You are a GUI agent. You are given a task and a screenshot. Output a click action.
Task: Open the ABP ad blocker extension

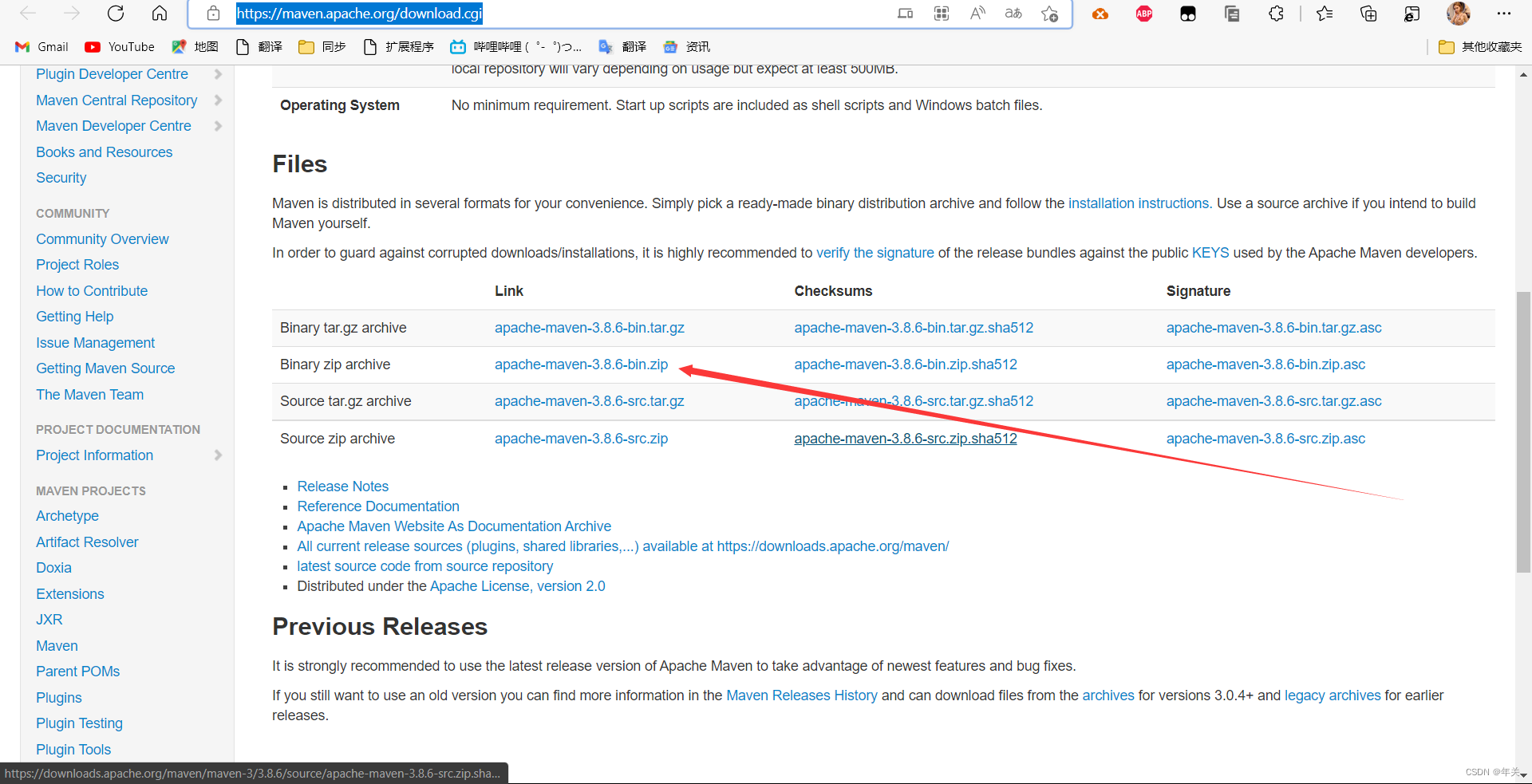[x=1144, y=14]
